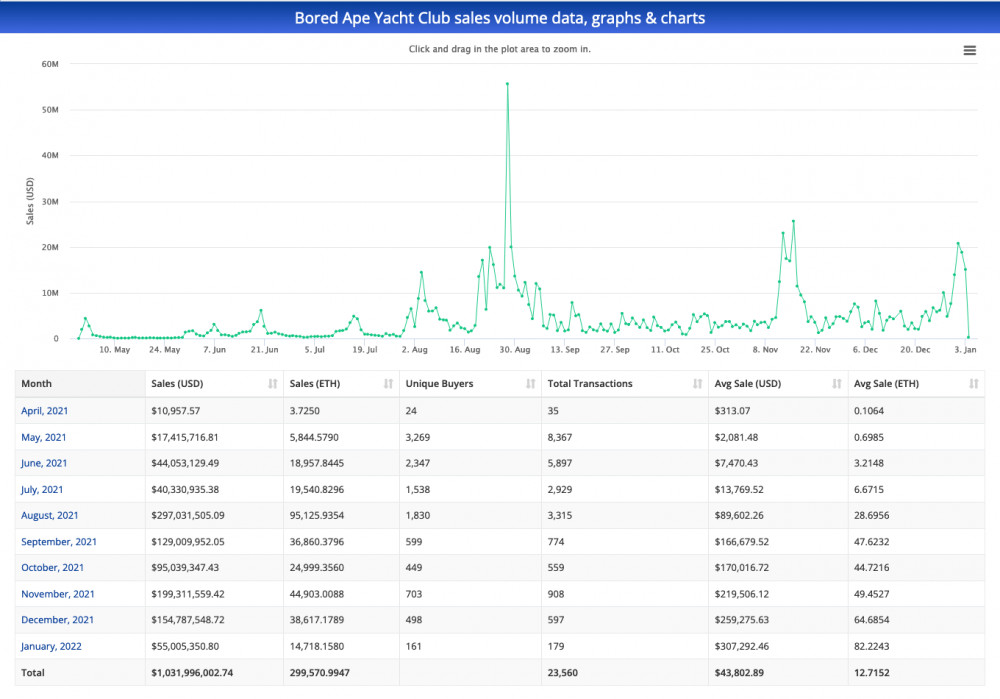Image resolution: width=1000 pixels, height=699 pixels.
Task: Open the October, 2021 month link
Action: click(52, 567)
